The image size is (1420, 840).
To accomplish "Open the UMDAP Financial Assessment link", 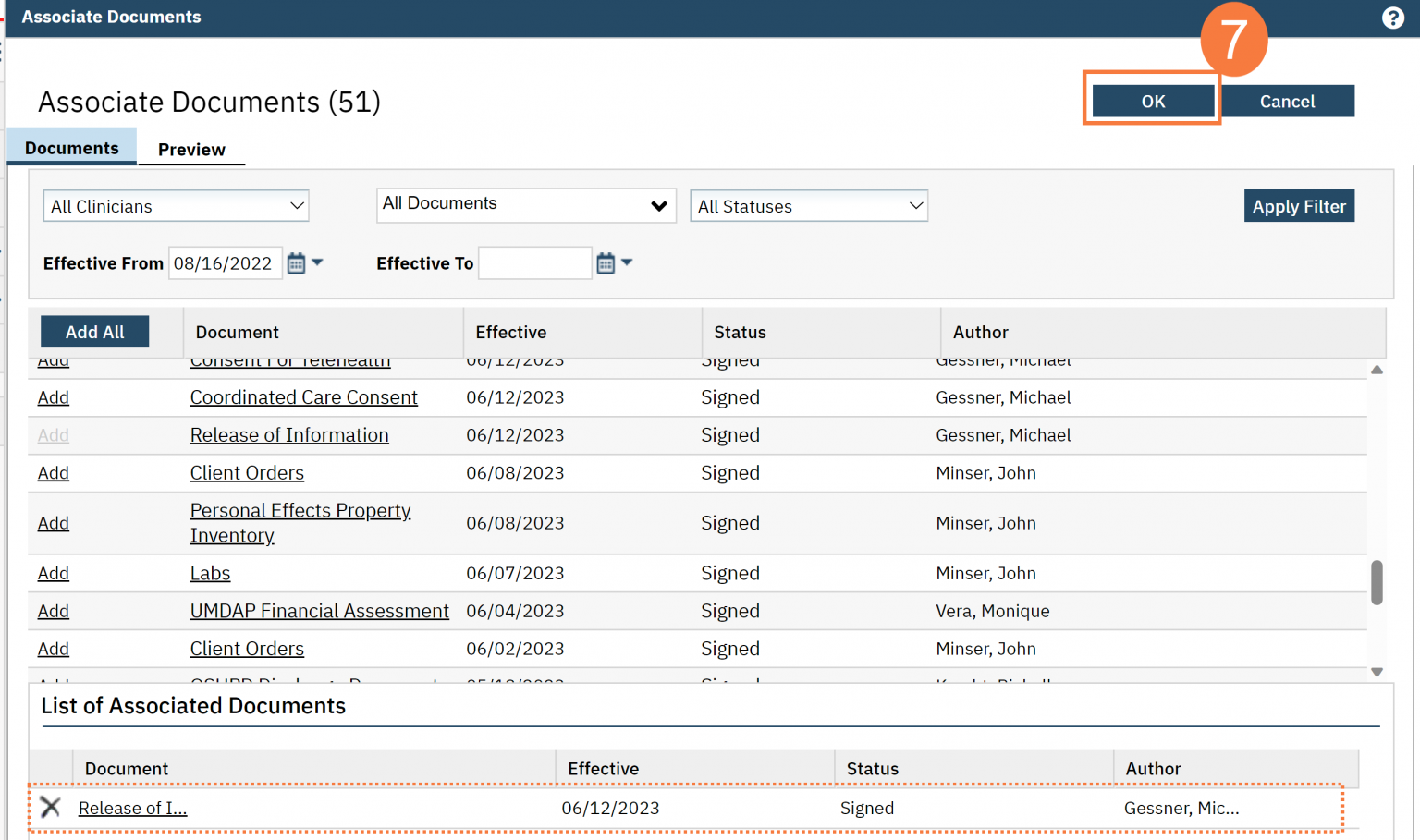I will pos(319,611).
